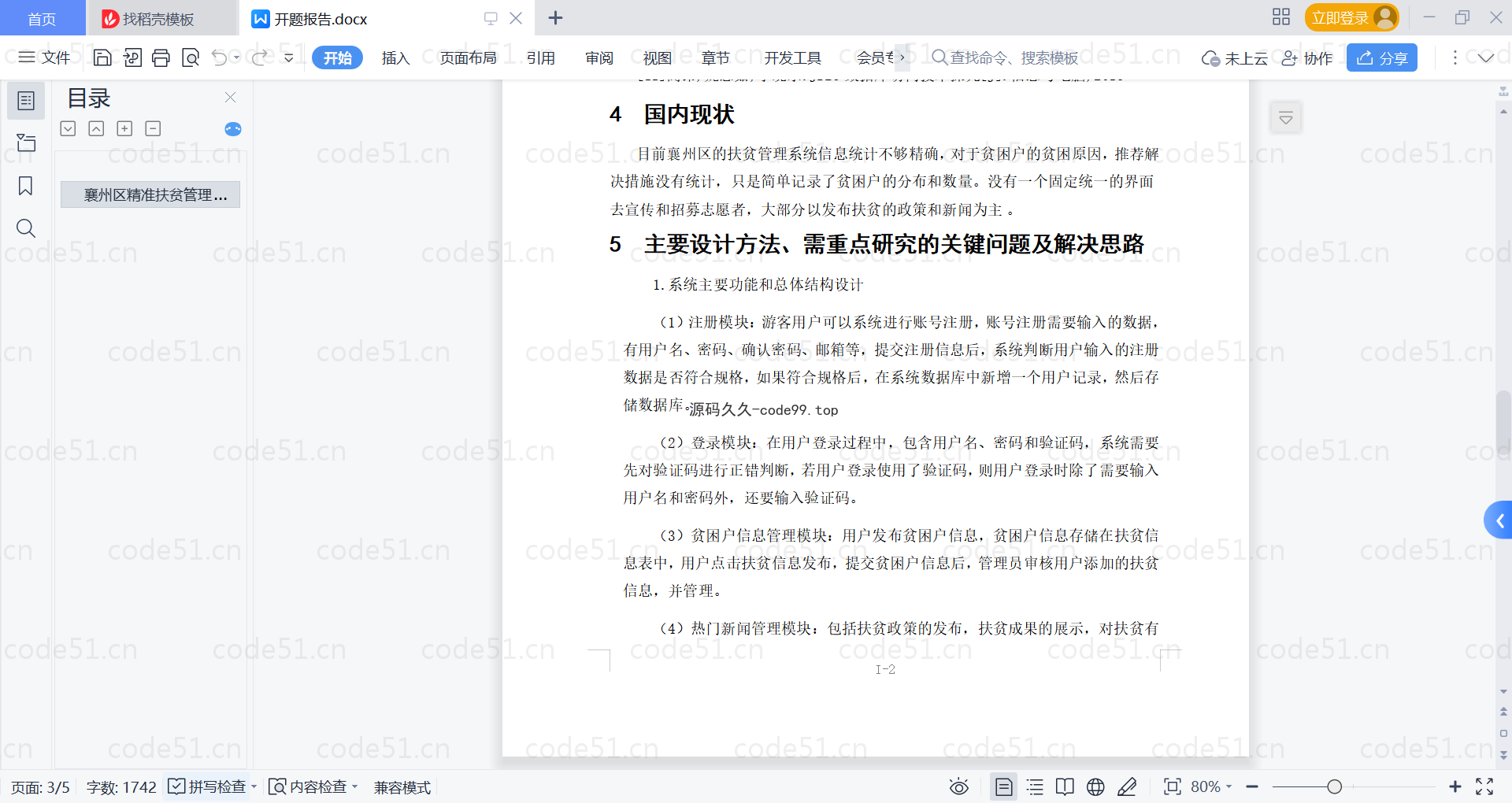The width and height of the screenshot is (1512, 803).
Task: Select the 视图 tab
Action: pos(657,57)
